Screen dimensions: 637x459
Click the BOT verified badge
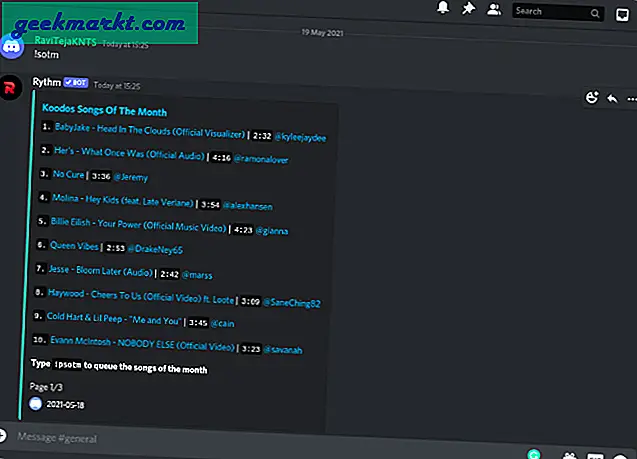click(76, 82)
